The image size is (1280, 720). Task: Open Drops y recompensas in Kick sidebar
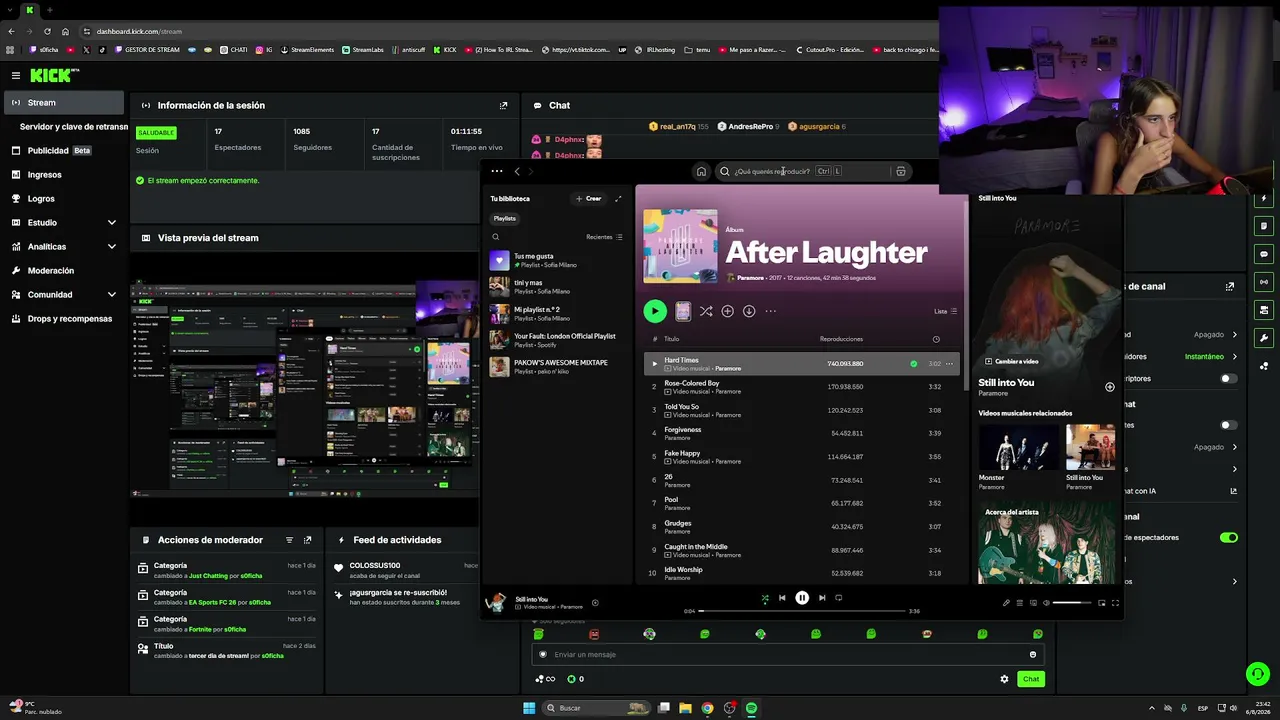62,318
